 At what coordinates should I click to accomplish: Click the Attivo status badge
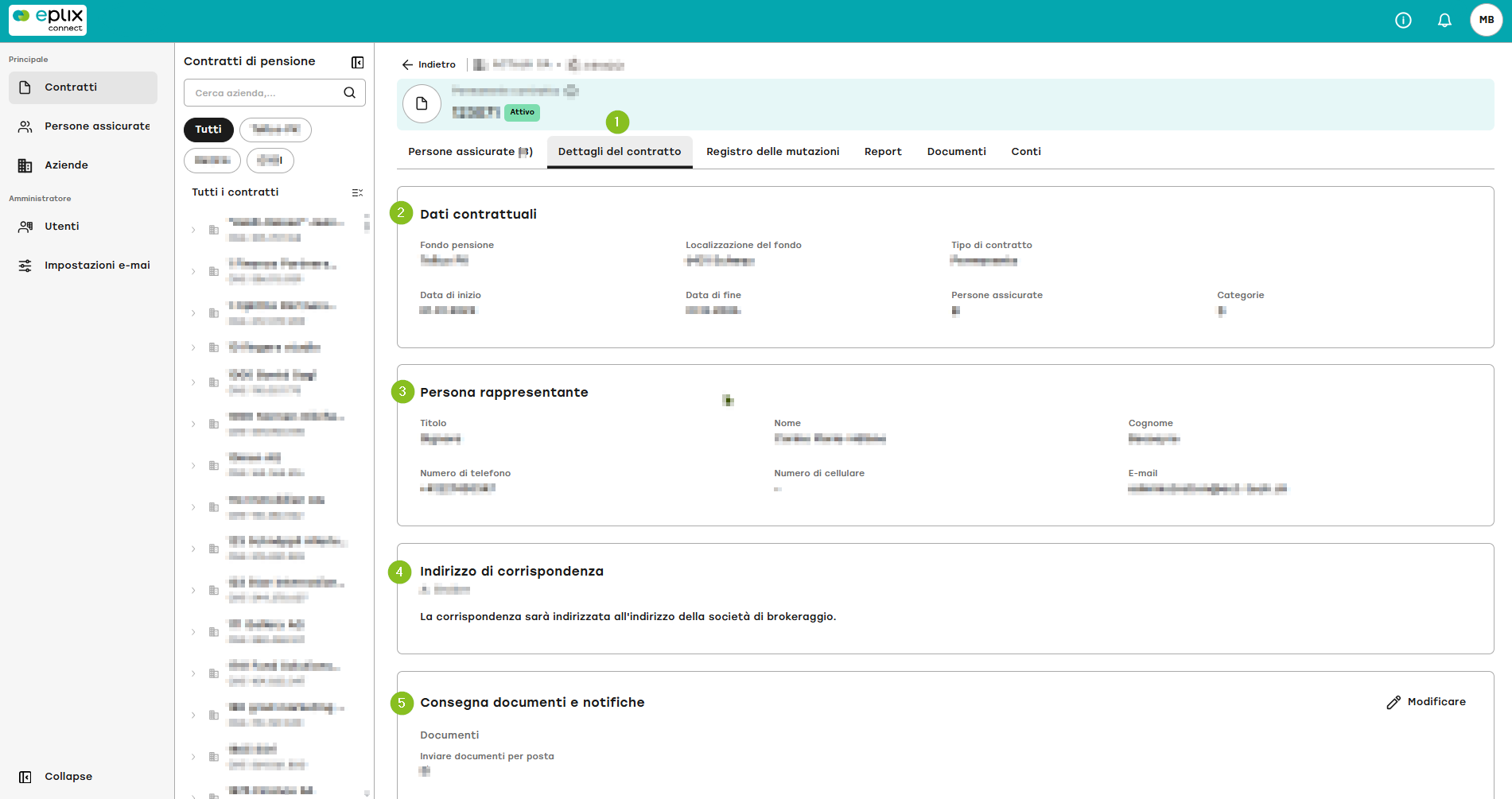(x=522, y=112)
